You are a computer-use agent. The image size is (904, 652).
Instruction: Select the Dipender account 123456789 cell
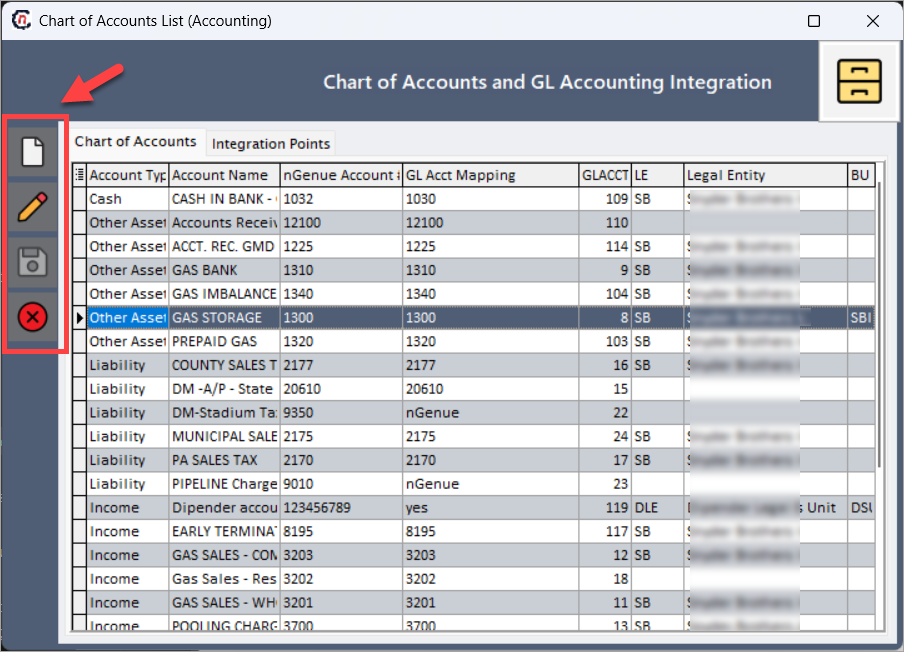pos(341,508)
